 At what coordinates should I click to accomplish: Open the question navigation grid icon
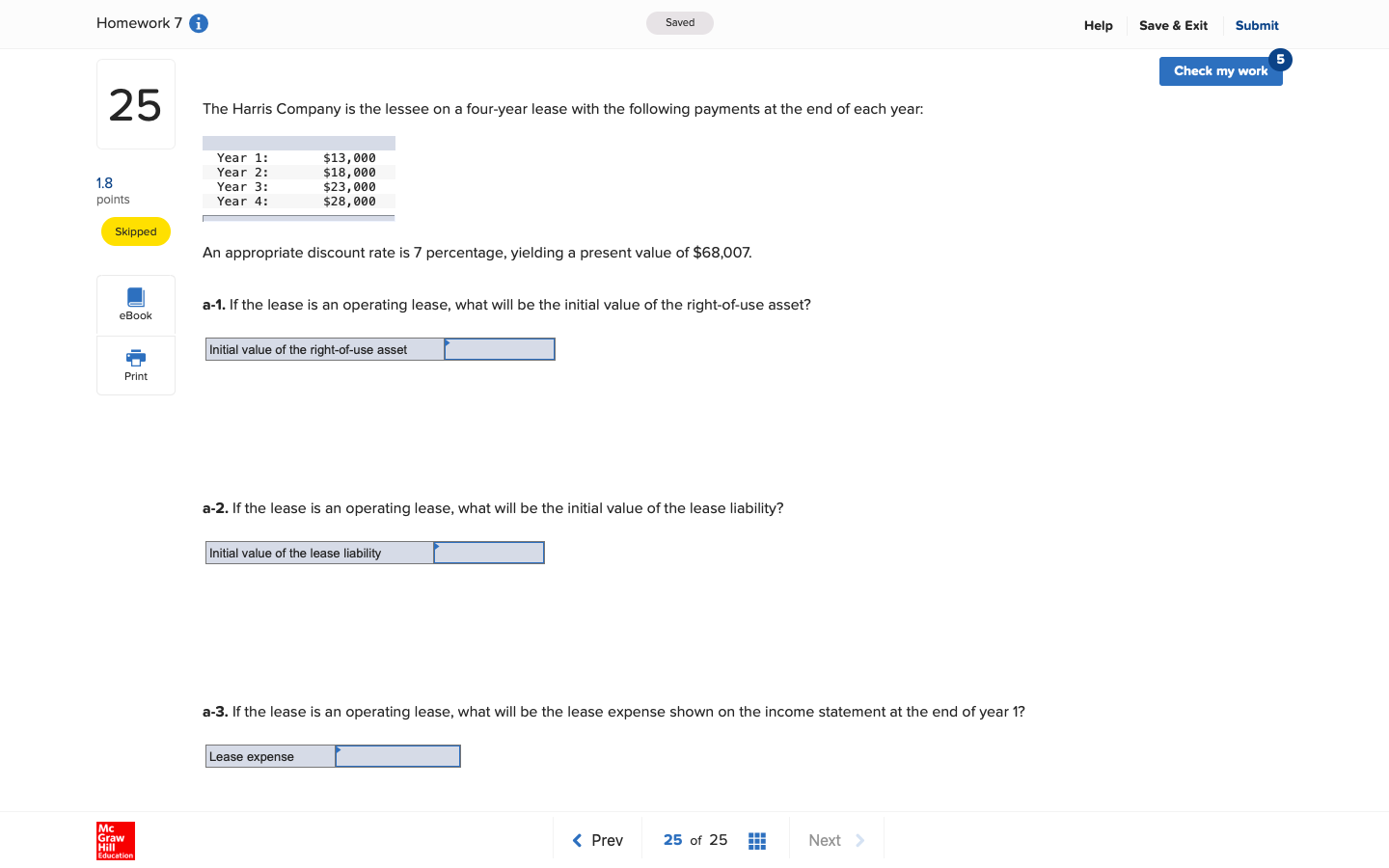[757, 840]
